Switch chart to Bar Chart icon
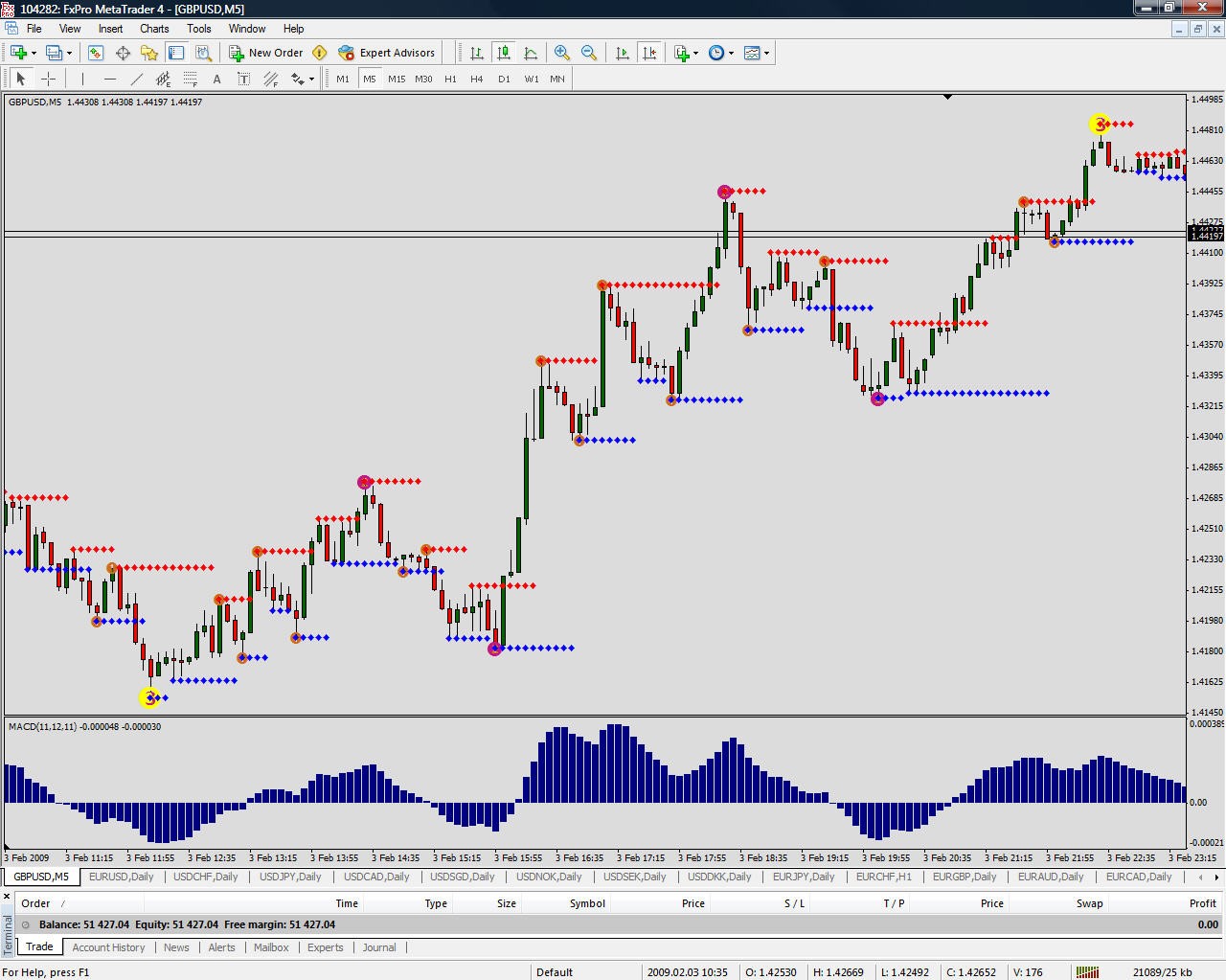This screenshot has height=980, width=1226. point(477,53)
